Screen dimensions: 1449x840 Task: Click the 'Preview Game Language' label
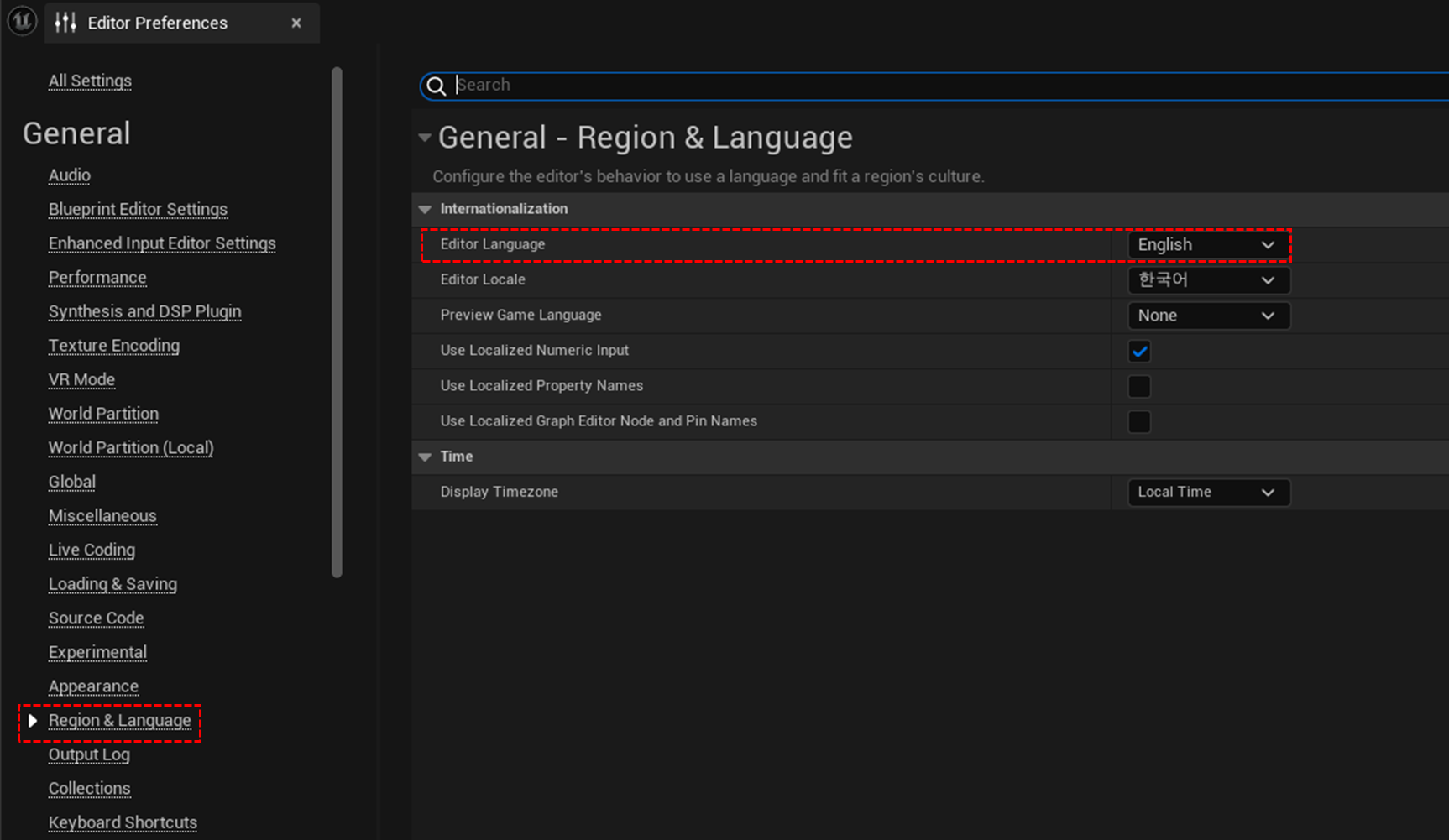520,315
